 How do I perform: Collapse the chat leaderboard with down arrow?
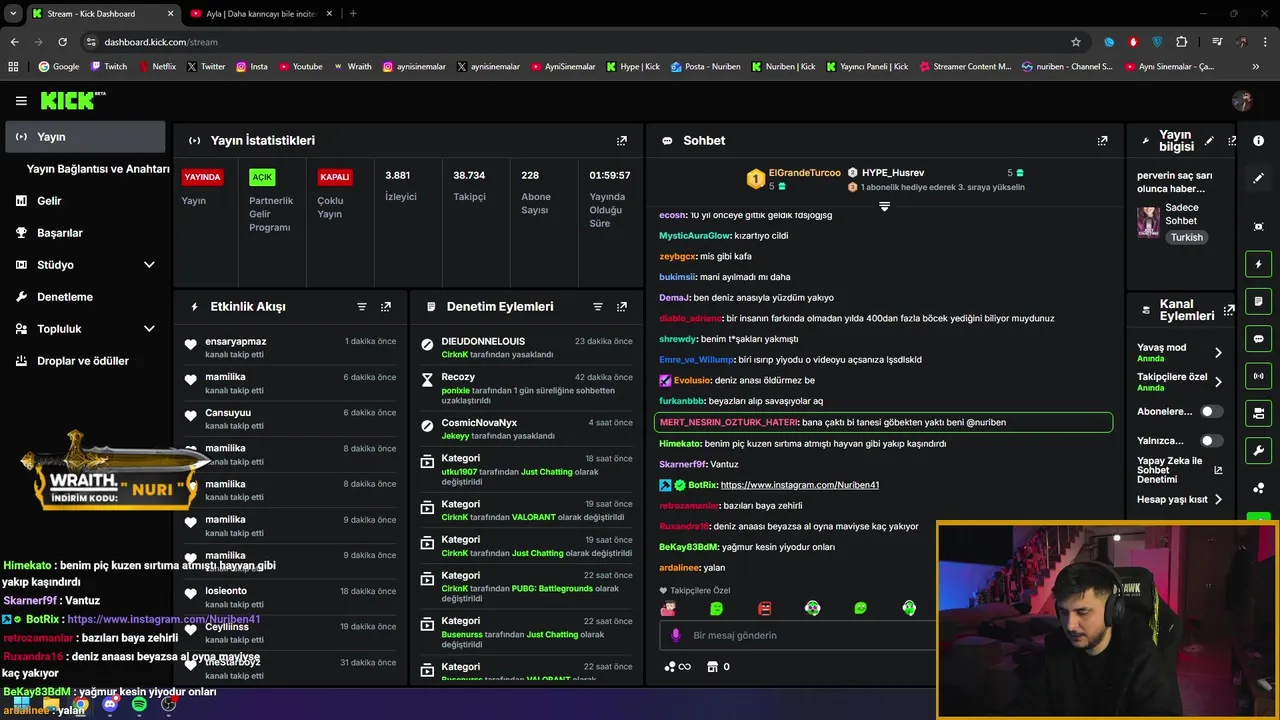click(x=884, y=206)
